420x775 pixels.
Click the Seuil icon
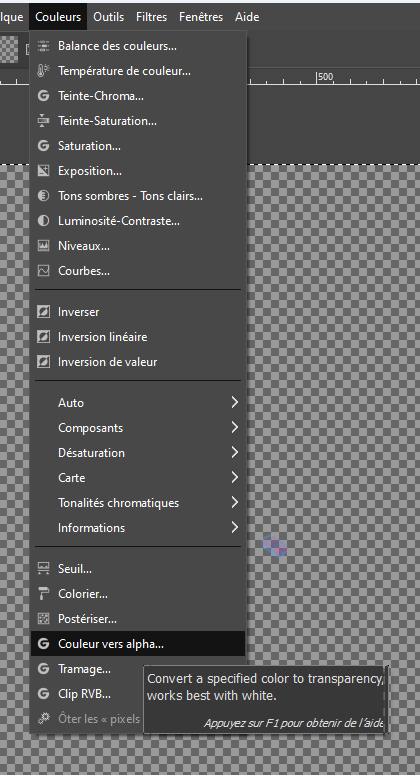coord(43,569)
